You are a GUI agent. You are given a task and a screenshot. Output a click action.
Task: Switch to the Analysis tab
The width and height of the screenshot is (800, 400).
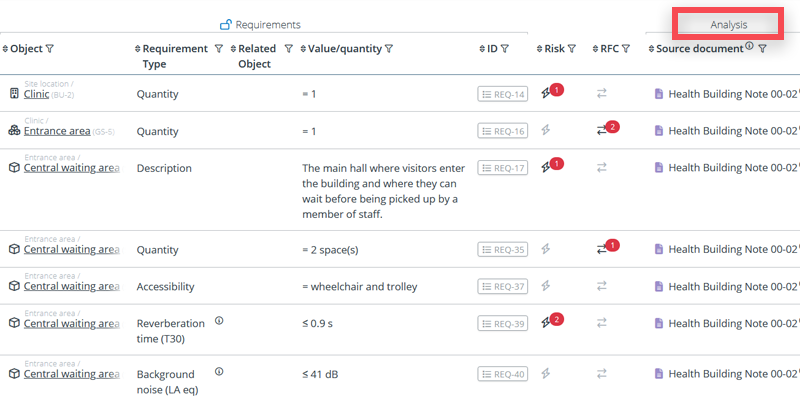[727, 24]
